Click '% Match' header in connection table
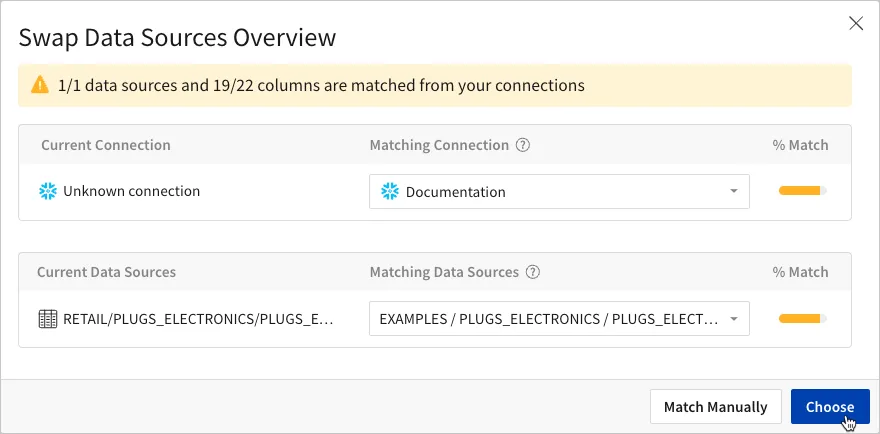 pyautogui.click(x=800, y=145)
